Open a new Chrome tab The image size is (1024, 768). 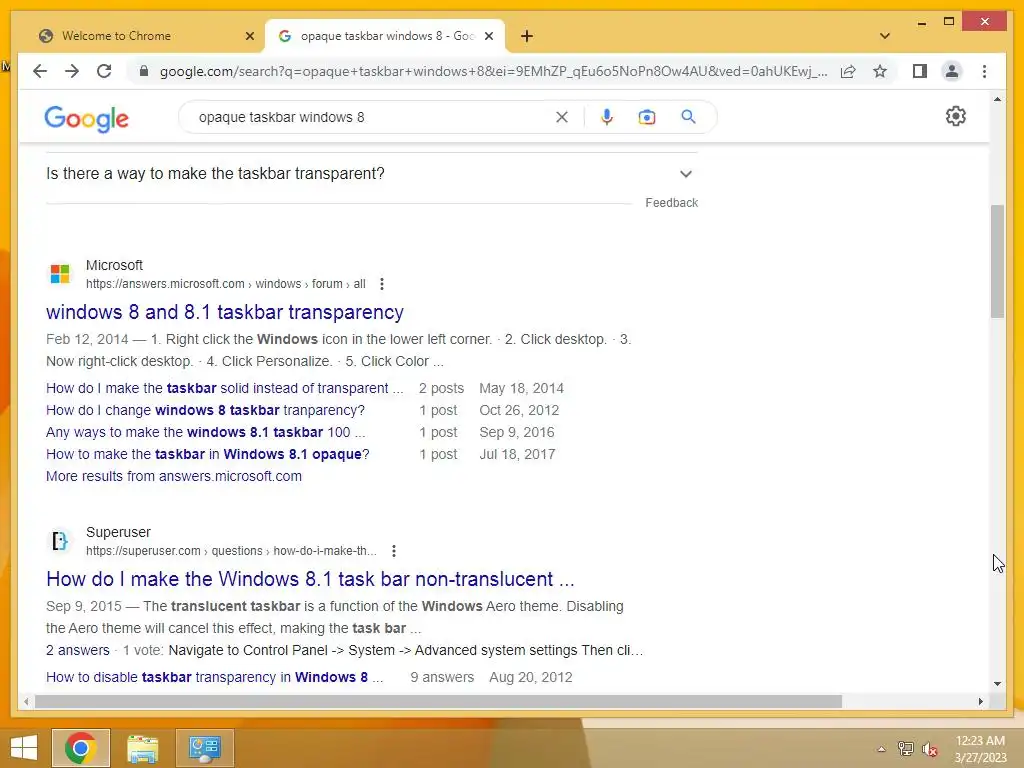click(527, 36)
